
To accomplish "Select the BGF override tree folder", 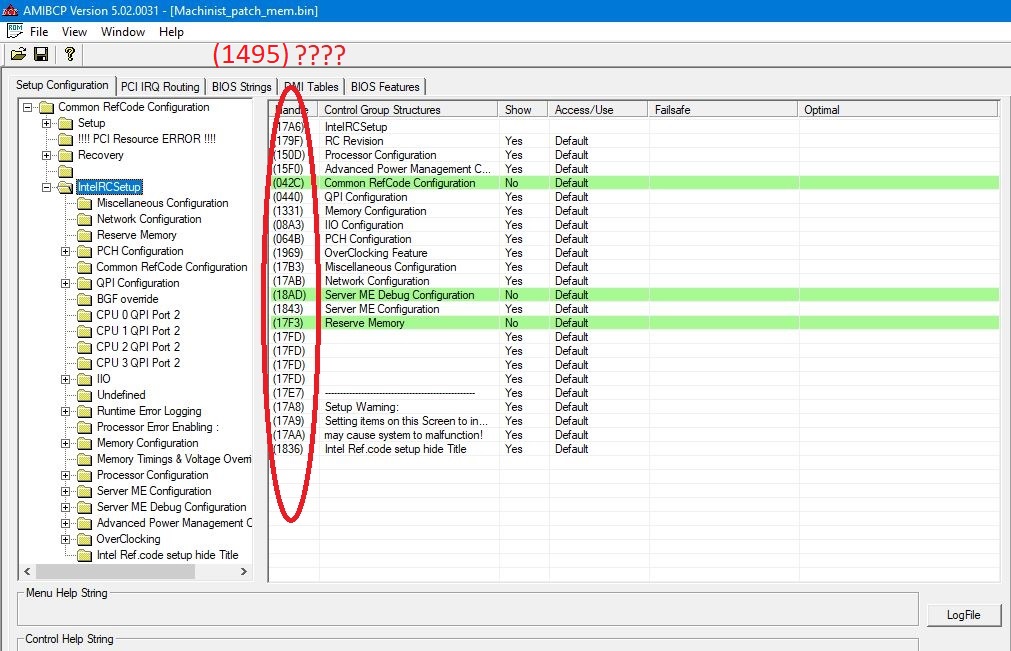I will [x=127, y=299].
